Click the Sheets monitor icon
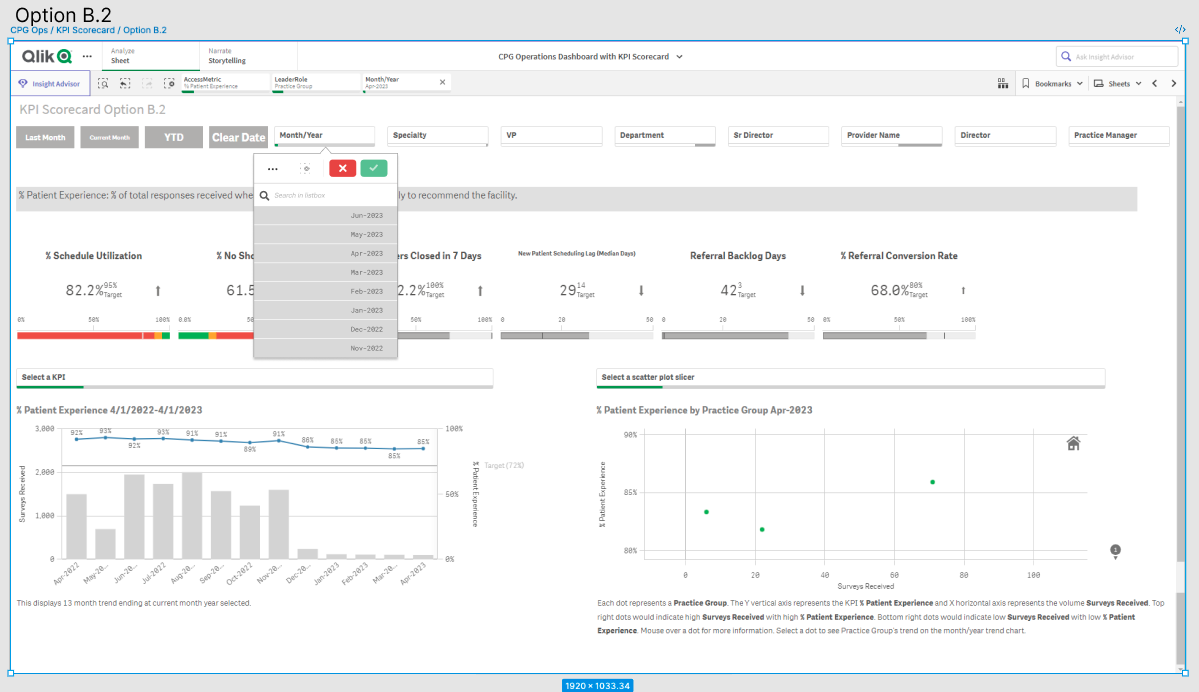Viewport: 1199px width, 692px height. (1099, 83)
